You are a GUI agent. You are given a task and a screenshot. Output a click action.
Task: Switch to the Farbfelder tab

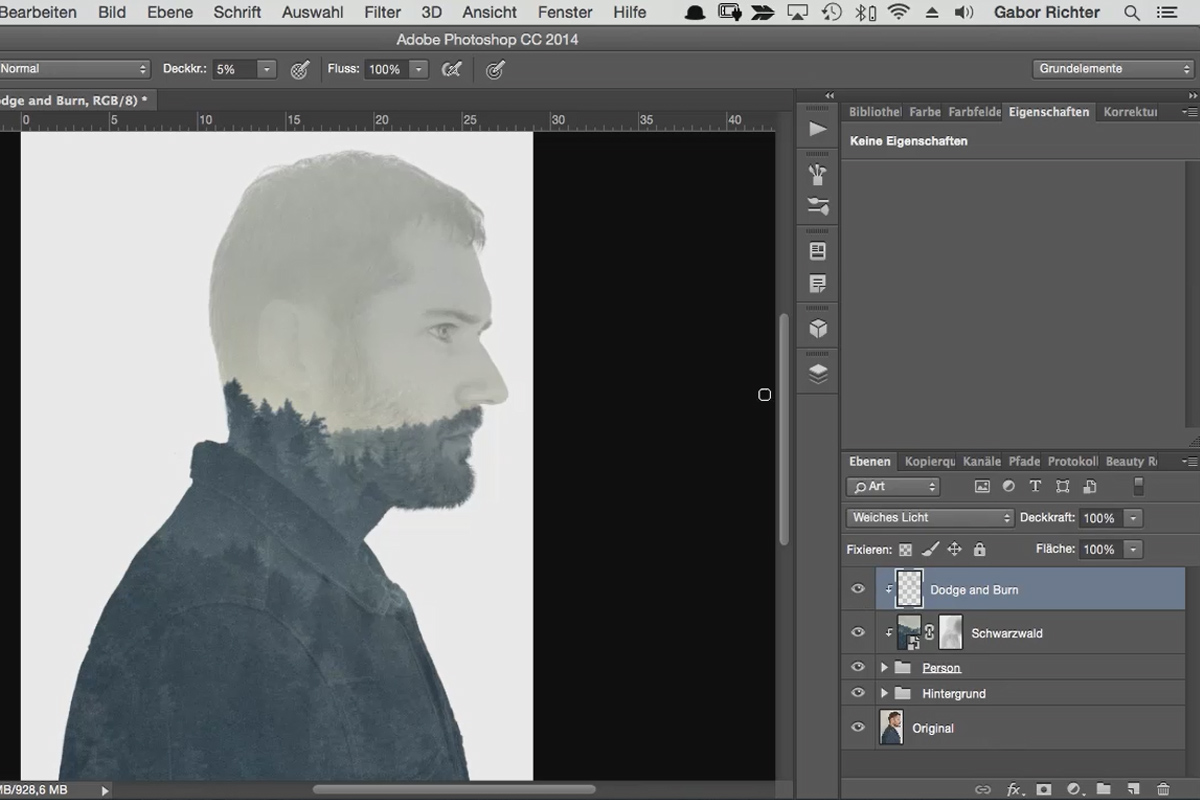(x=974, y=112)
